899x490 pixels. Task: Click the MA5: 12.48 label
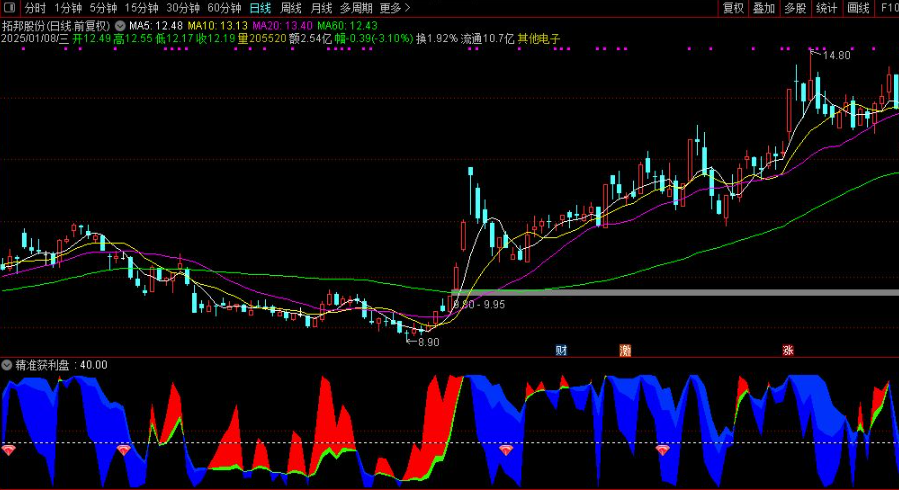pos(156,26)
